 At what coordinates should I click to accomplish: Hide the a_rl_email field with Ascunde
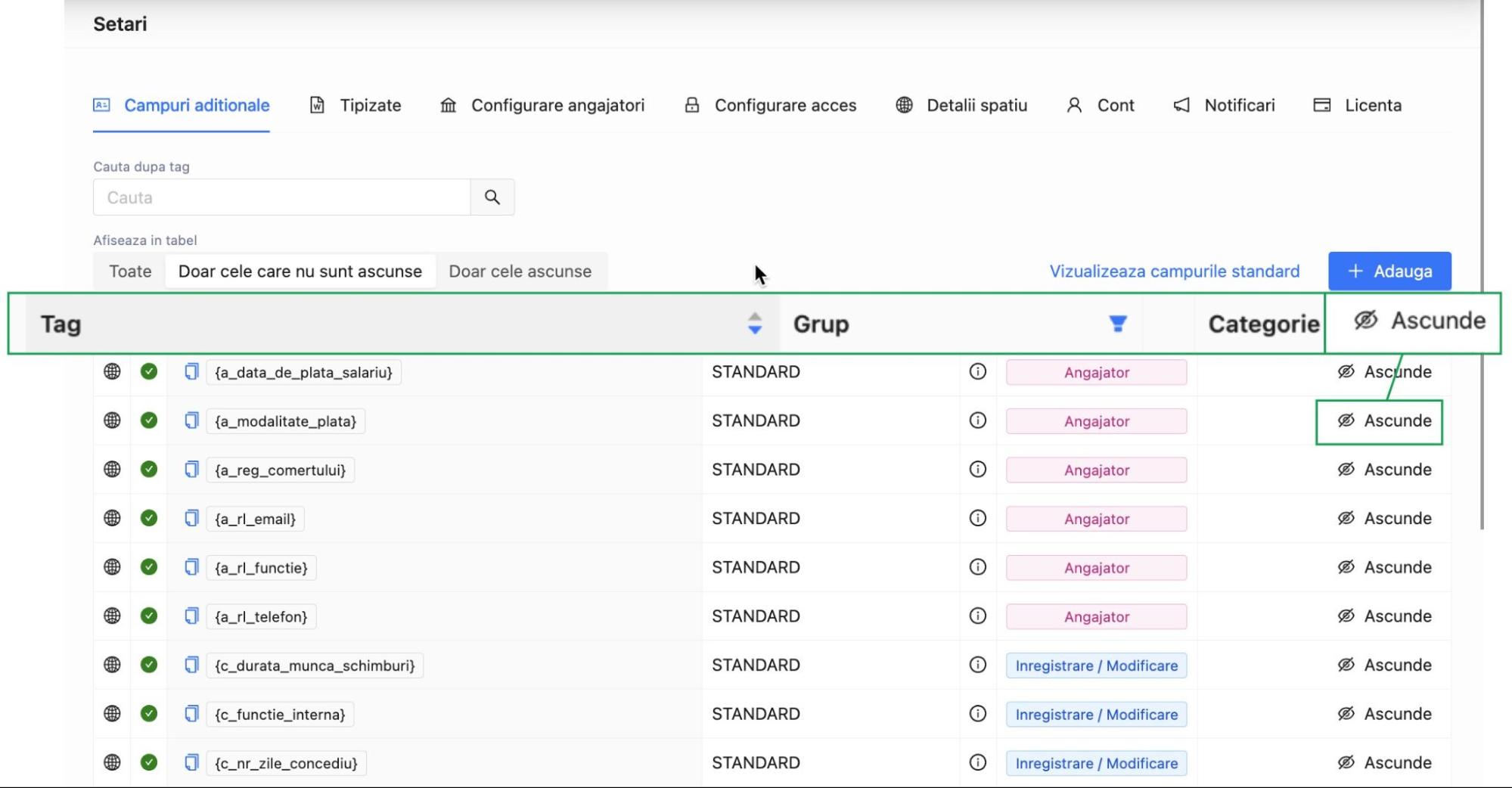tap(1384, 519)
